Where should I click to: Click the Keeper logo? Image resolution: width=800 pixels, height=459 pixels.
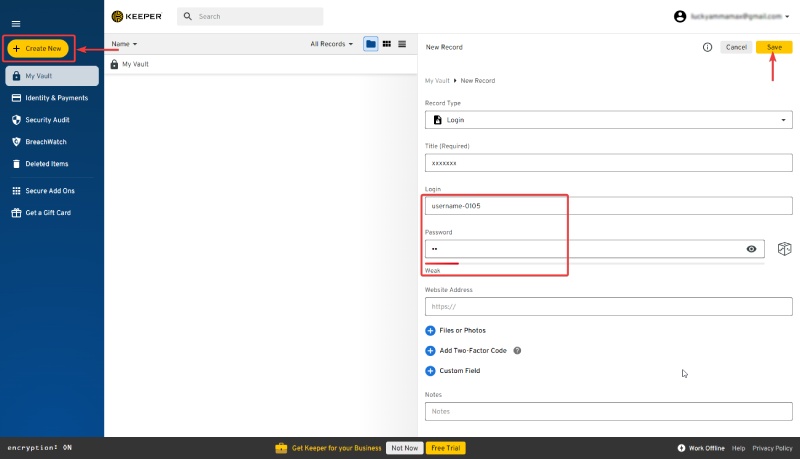tap(137, 16)
